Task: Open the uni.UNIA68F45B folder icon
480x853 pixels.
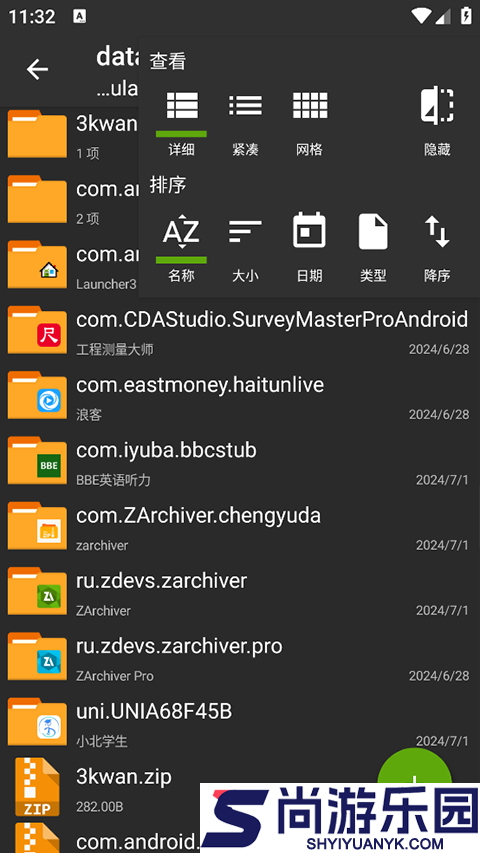Action: click(37, 721)
